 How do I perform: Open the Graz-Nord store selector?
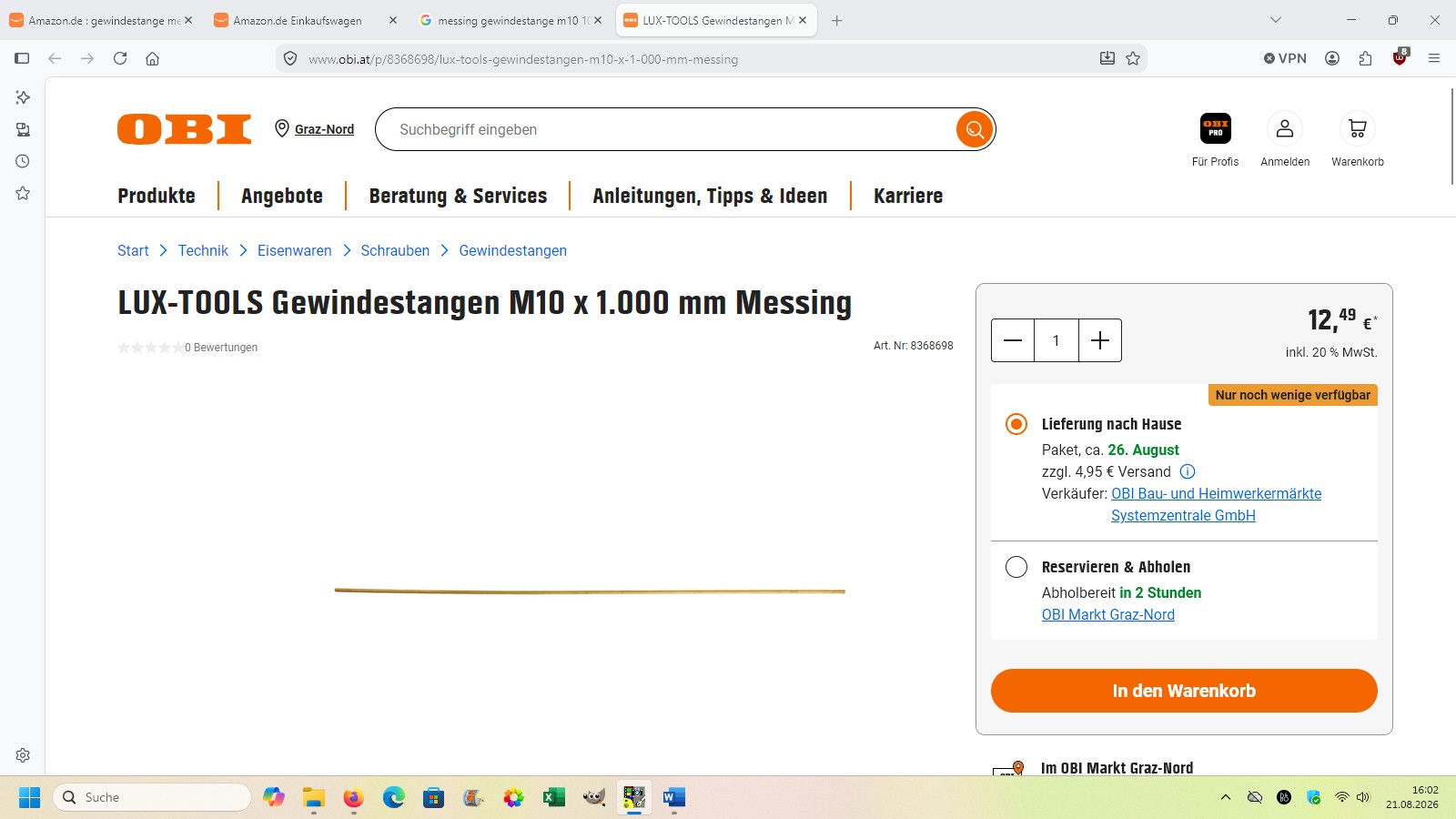(315, 129)
